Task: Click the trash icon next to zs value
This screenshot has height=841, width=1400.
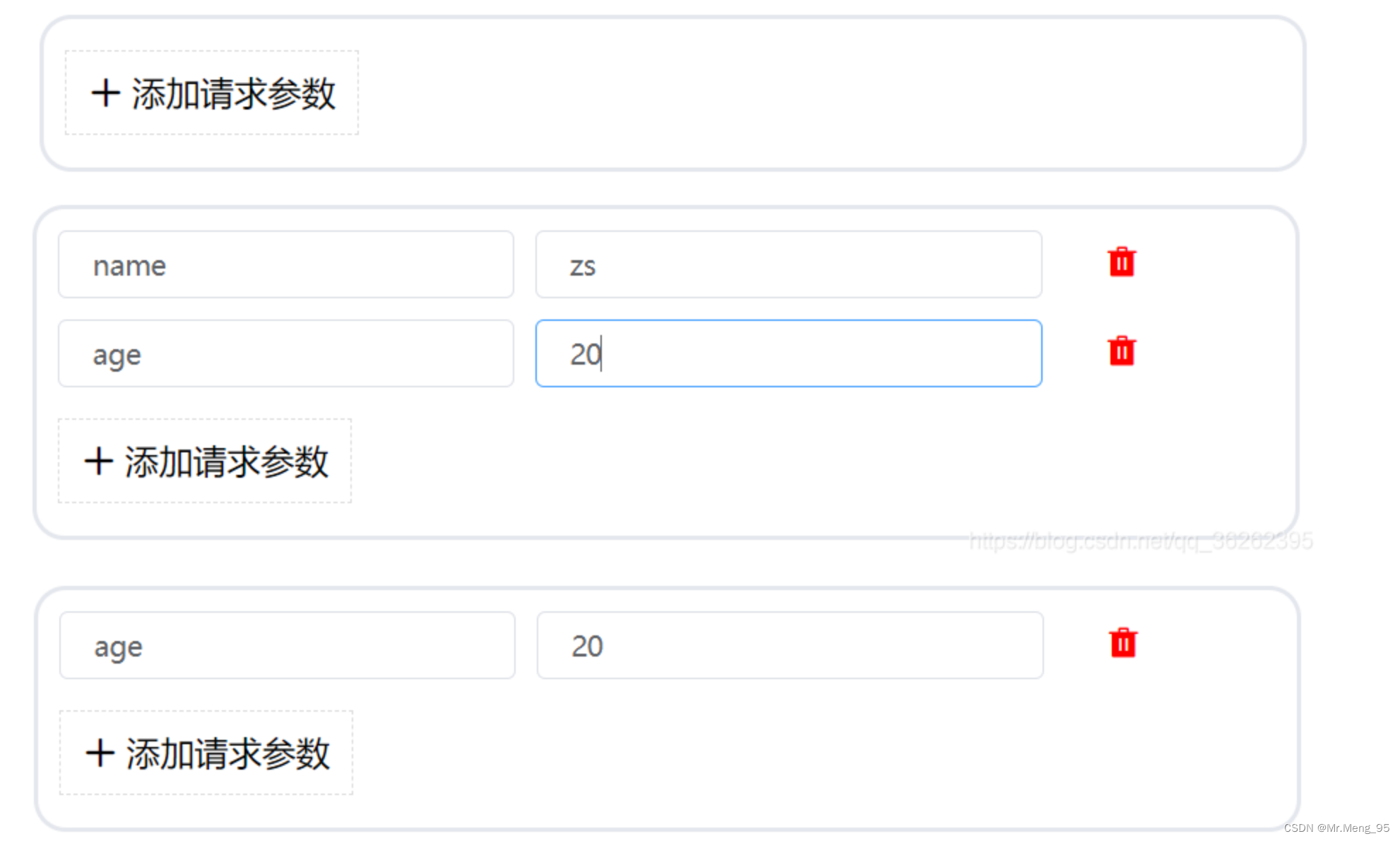Action: 1120,262
